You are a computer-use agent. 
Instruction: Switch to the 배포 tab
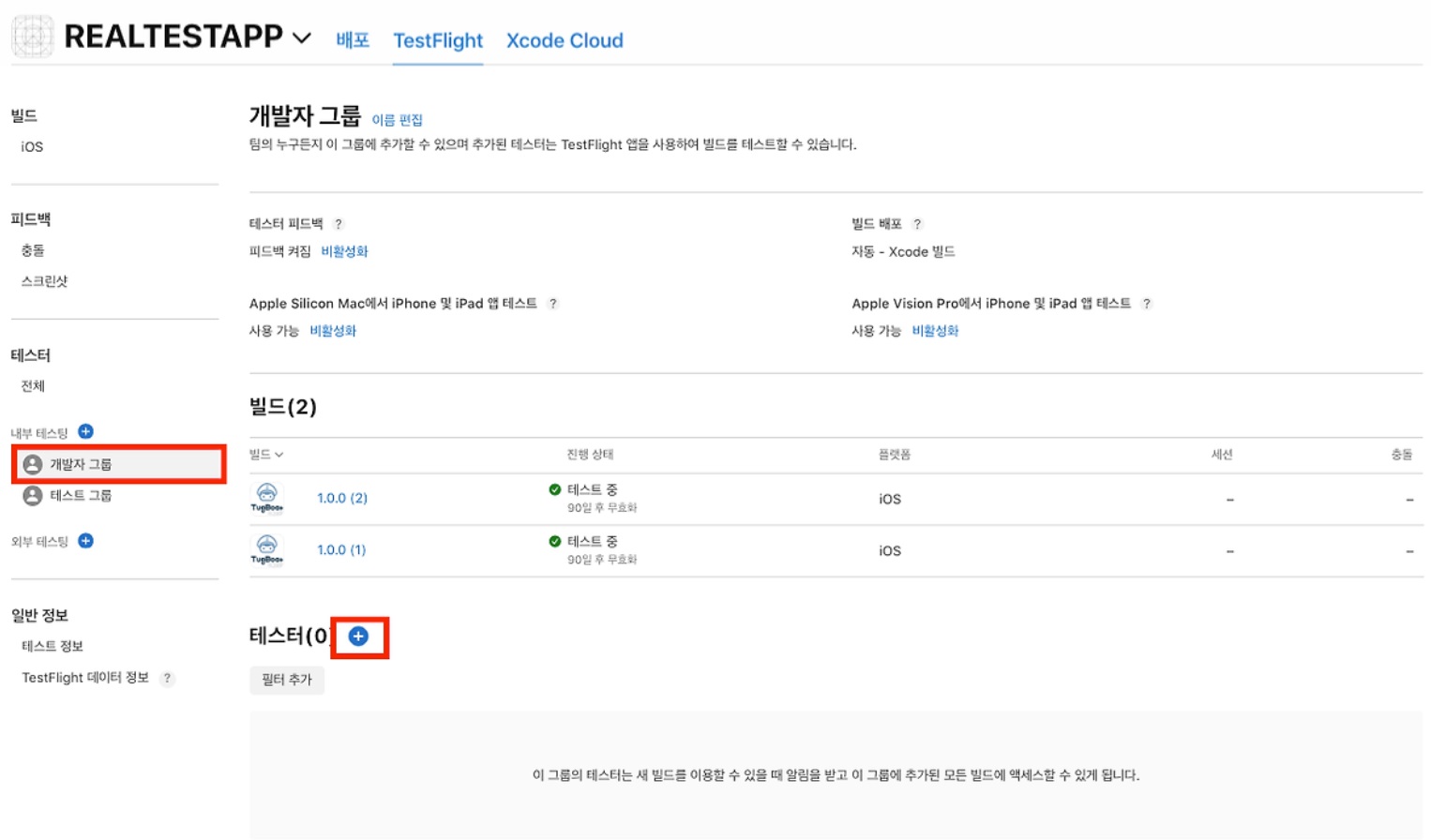pyautogui.click(x=353, y=40)
